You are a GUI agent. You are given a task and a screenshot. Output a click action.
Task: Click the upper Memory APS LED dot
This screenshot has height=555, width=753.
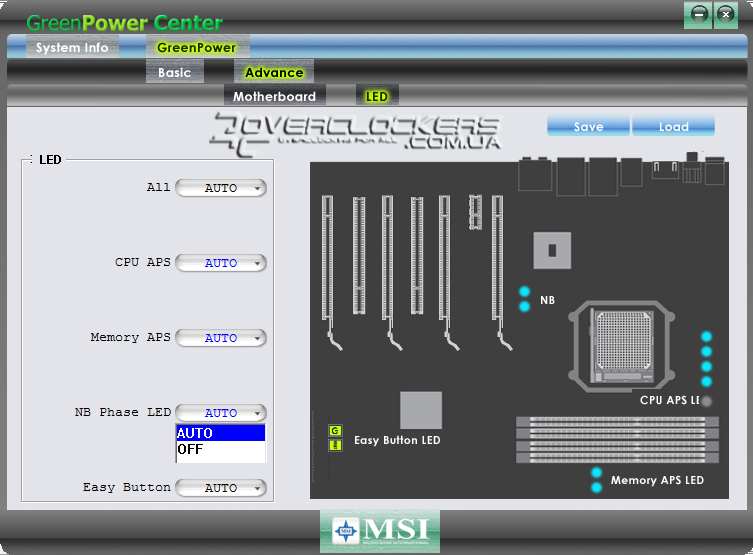[x=596, y=472]
